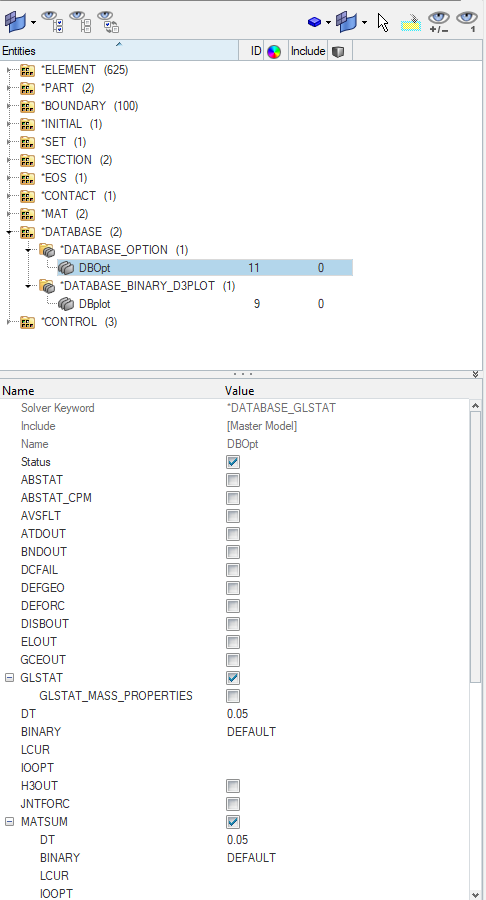Click the Include column header
The height and width of the screenshot is (900, 486).
(x=308, y=51)
